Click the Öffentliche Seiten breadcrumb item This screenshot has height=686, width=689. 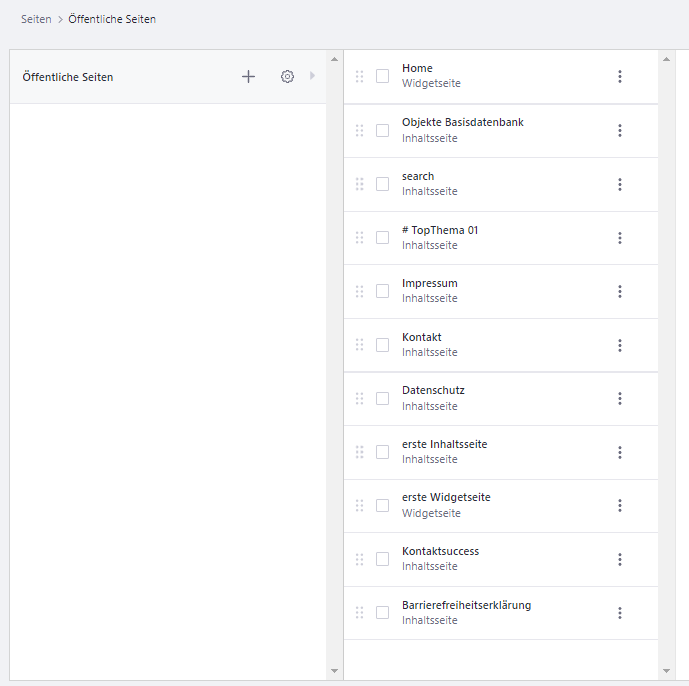[x=112, y=19]
